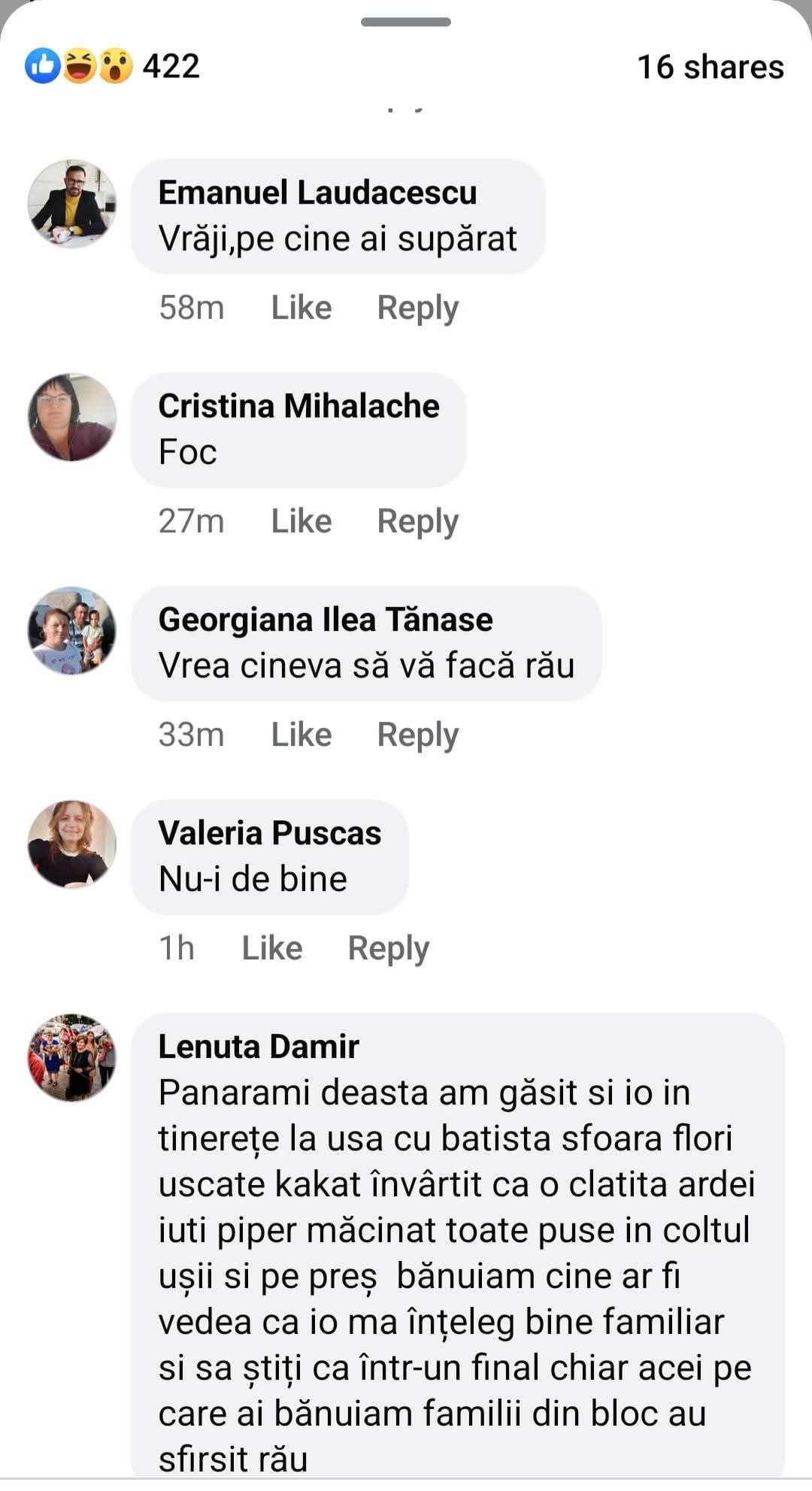The width and height of the screenshot is (812, 1491).
Task: Click the blue thumbs-up reaction icon
Action: (x=43, y=66)
